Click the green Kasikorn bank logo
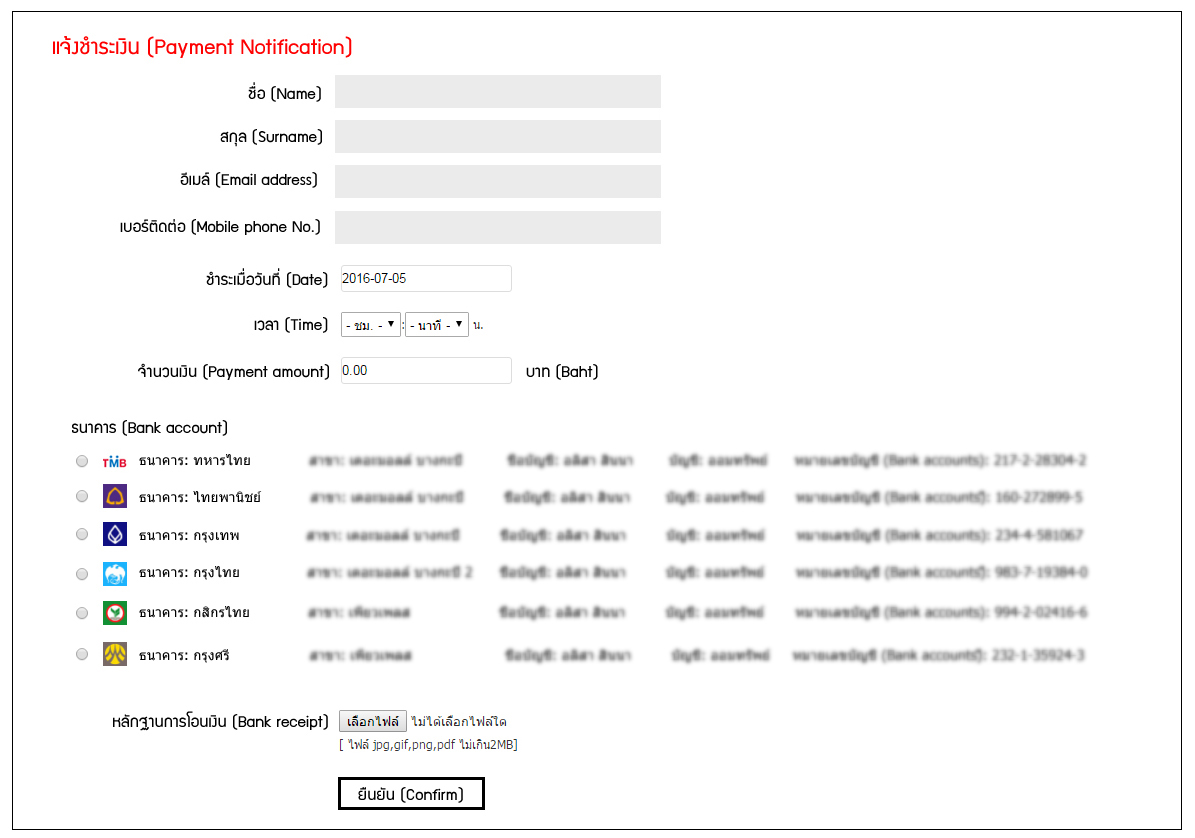This screenshot has width=1195, height=838. pos(115,612)
